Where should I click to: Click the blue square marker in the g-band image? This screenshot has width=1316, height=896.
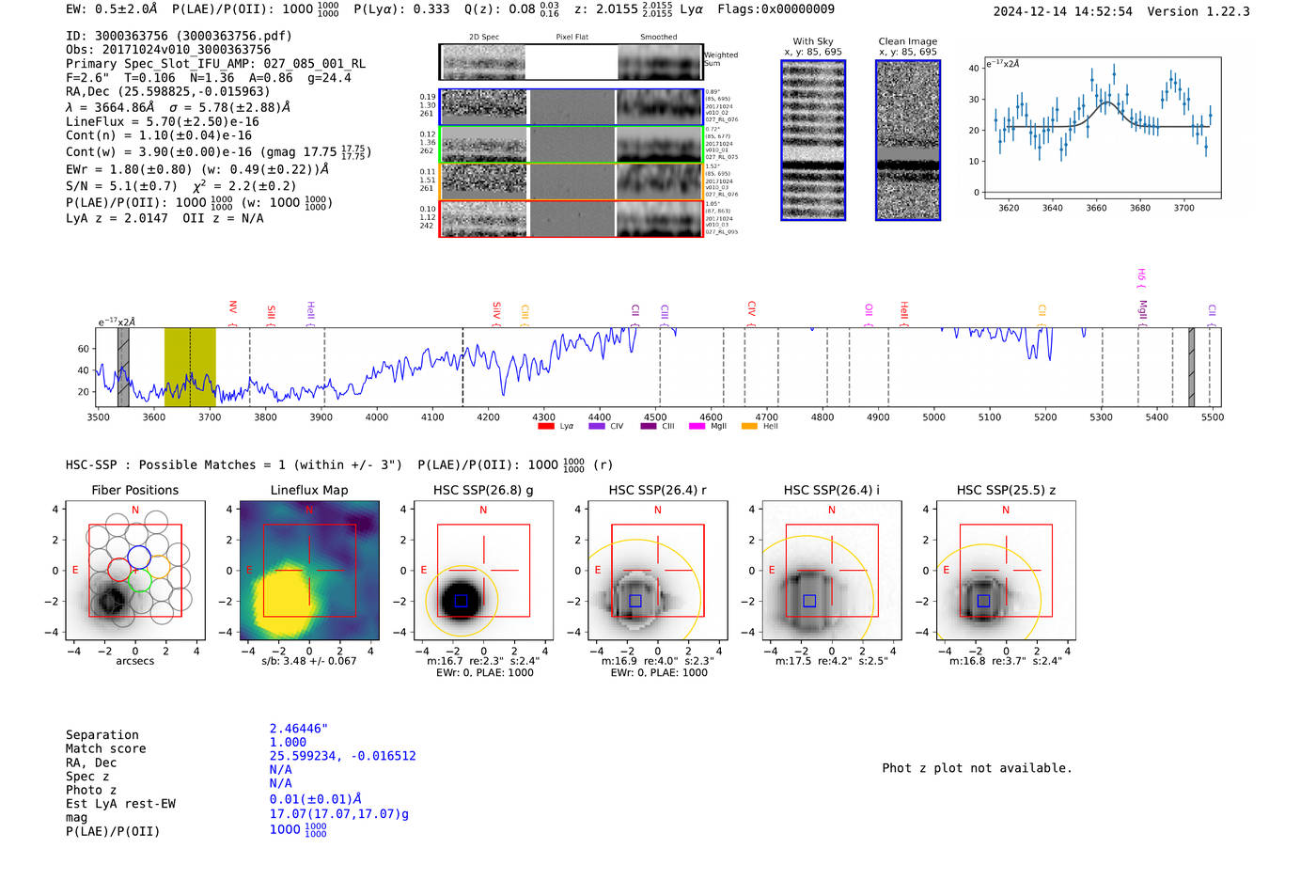tap(461, 601)
